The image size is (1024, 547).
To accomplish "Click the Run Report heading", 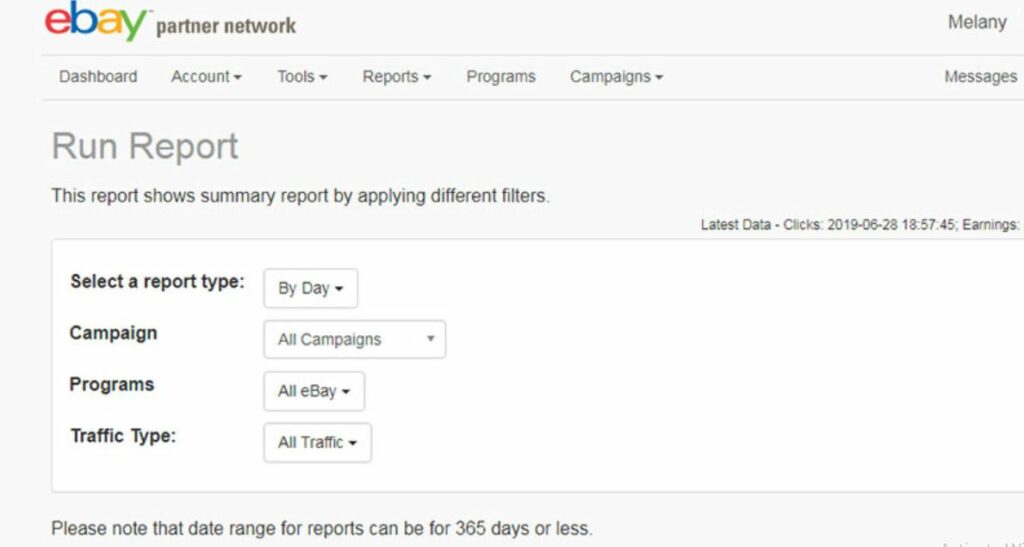I will click(145, 146).
